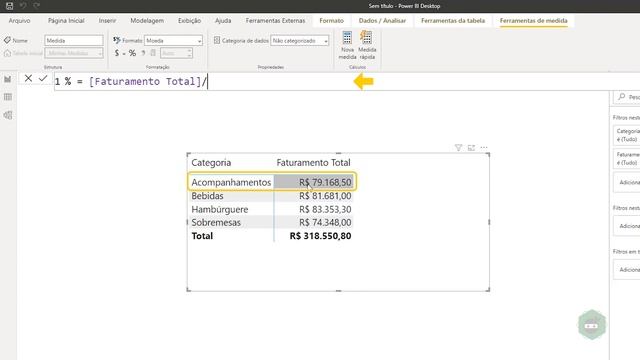Edit the measure Nome field
640x360 pixels.
click(x=74, y=40)
